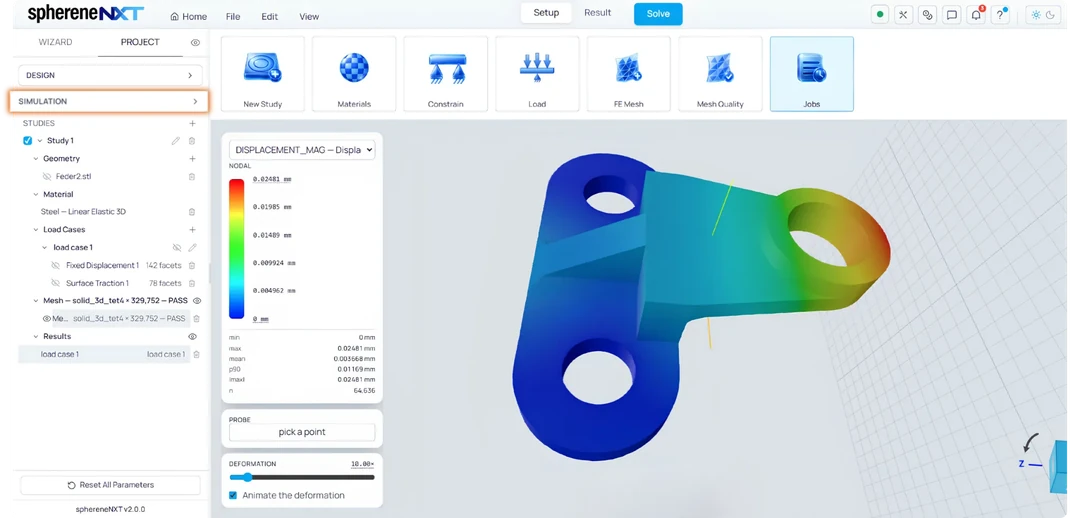Screen dimensions: 1080x518
Task: Delete Surface Traction 1 with trash icon
Action: 192,283
